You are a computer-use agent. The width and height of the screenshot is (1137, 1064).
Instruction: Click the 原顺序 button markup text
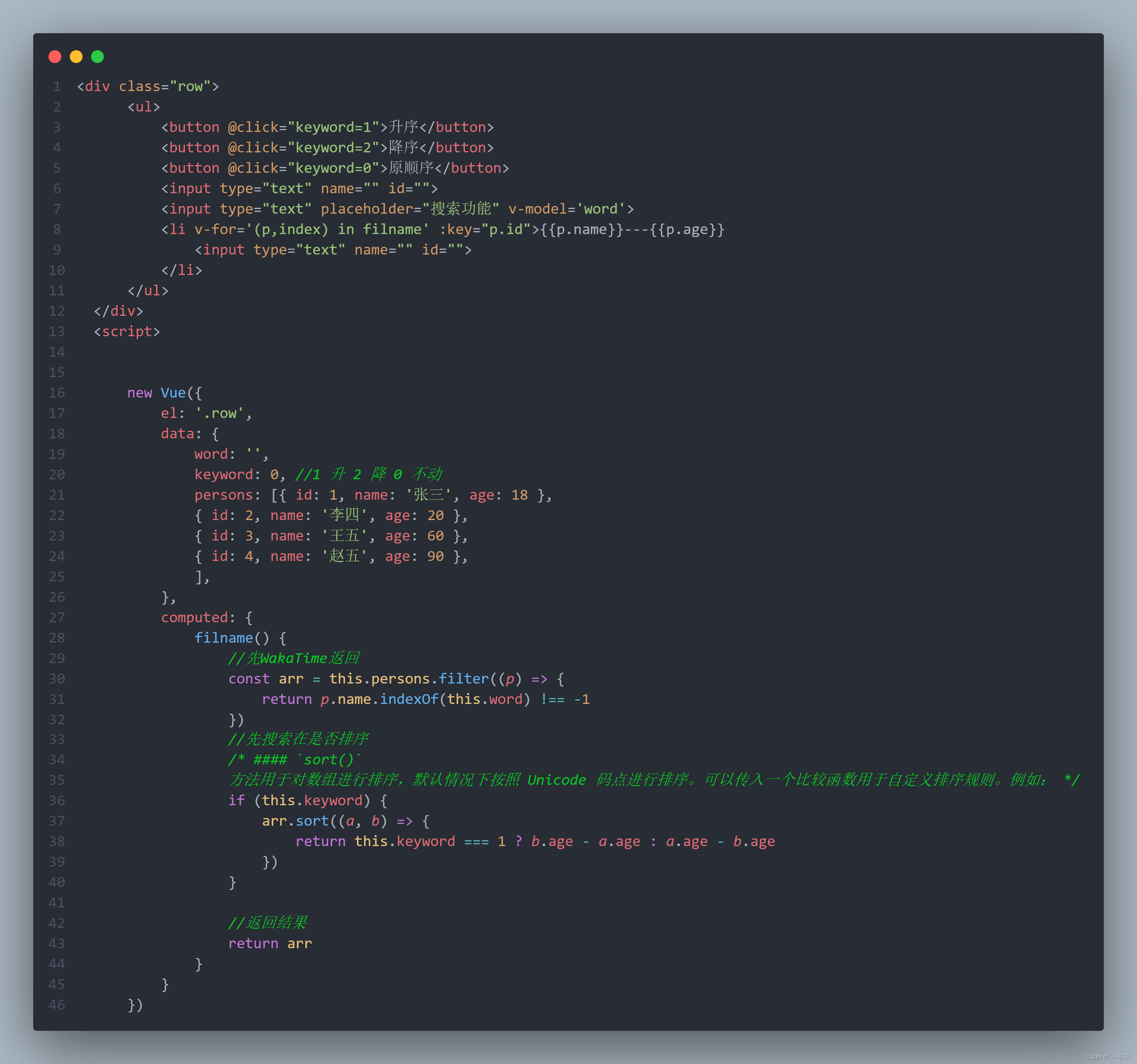pyautogui.click(x=411, y=168)
